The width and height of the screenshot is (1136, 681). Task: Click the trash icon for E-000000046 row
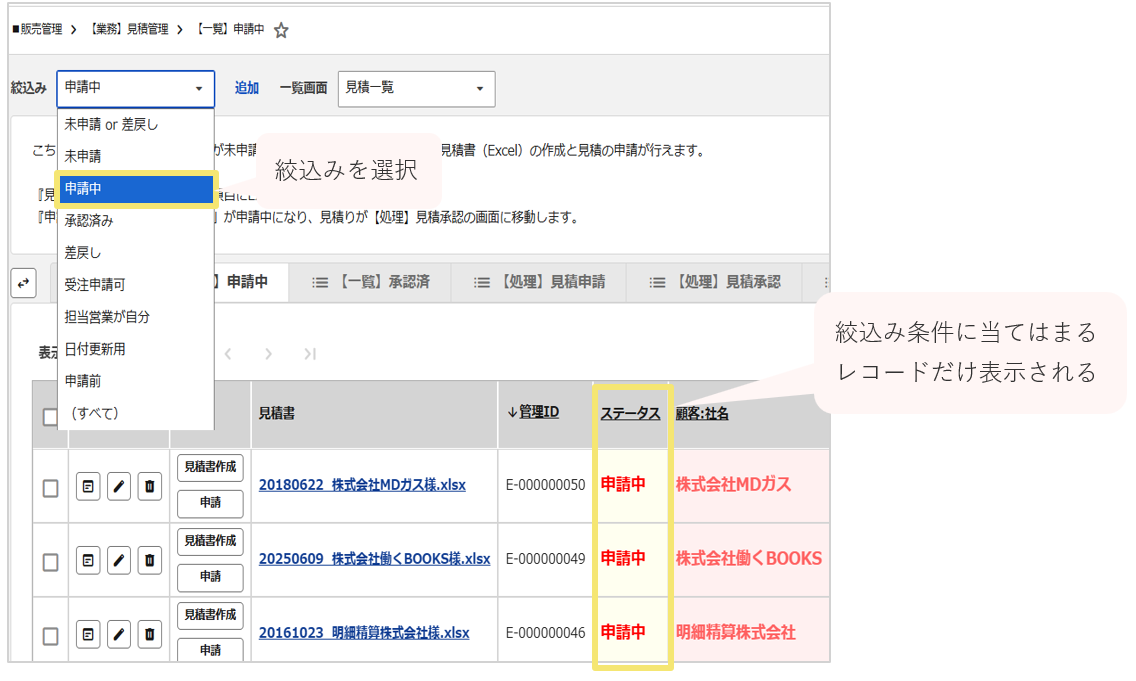click(x=149, y=635)
